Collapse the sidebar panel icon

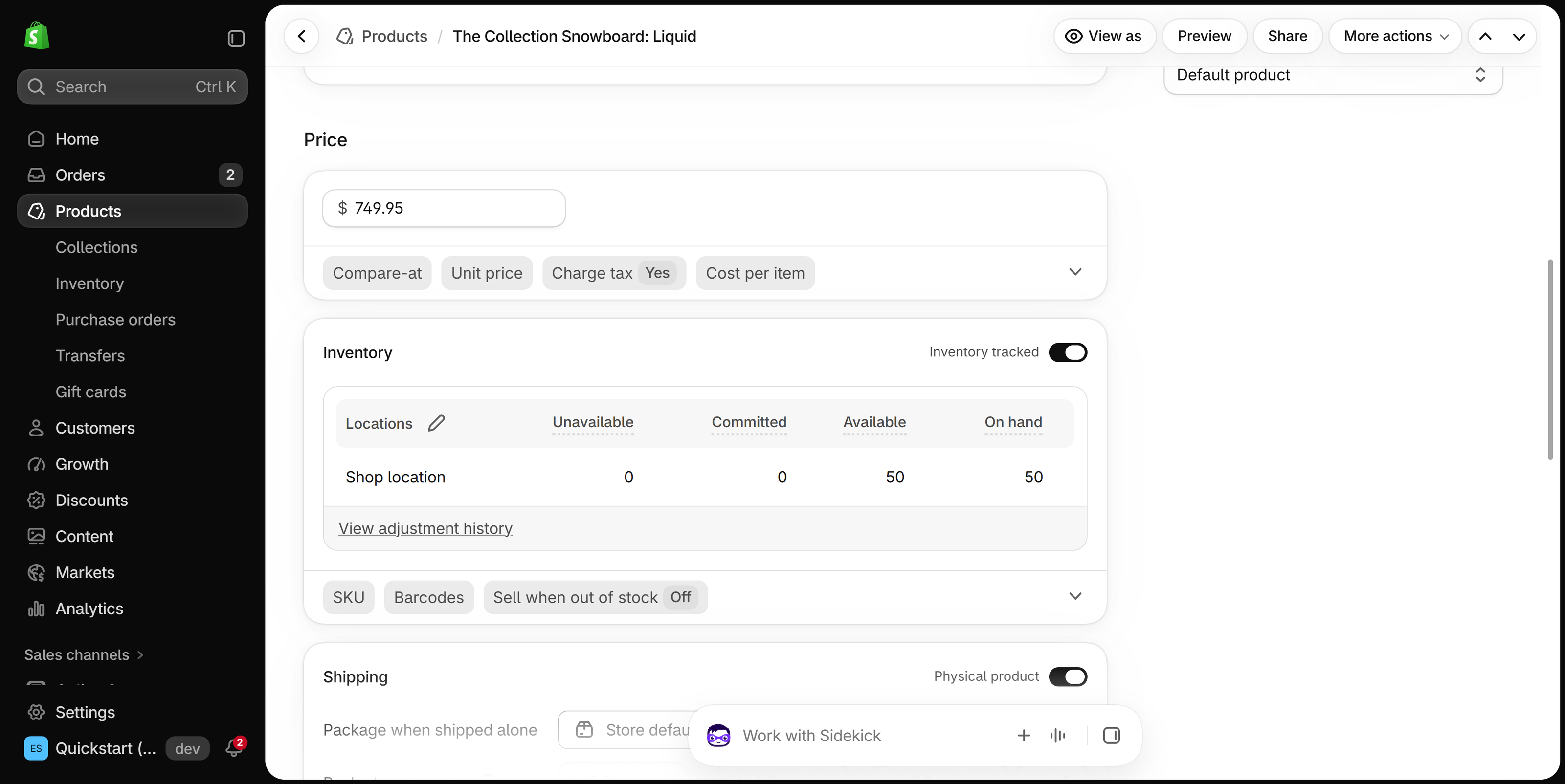tap(236, 38)
